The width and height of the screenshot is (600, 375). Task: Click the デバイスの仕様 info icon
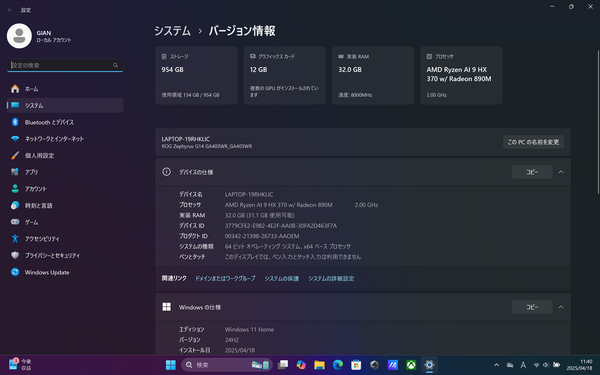pyautogui.click(x=166, y=172)
